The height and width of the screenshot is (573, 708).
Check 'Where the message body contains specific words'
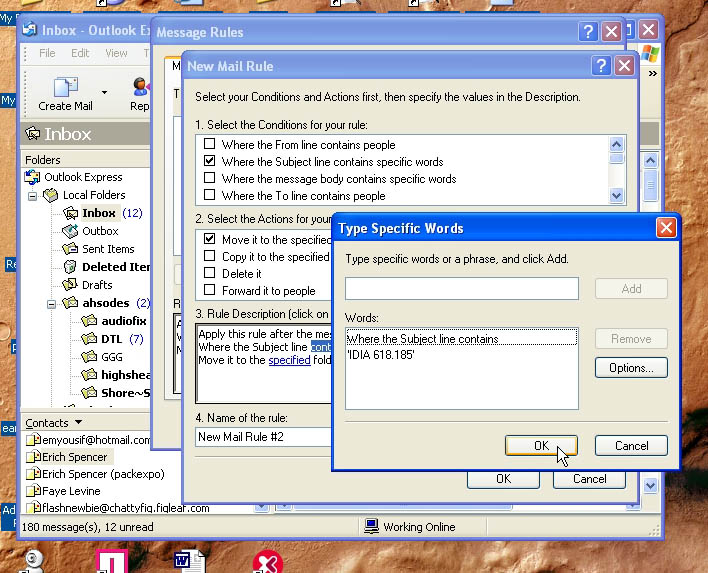pyautogui.click(x=210, y=178)
